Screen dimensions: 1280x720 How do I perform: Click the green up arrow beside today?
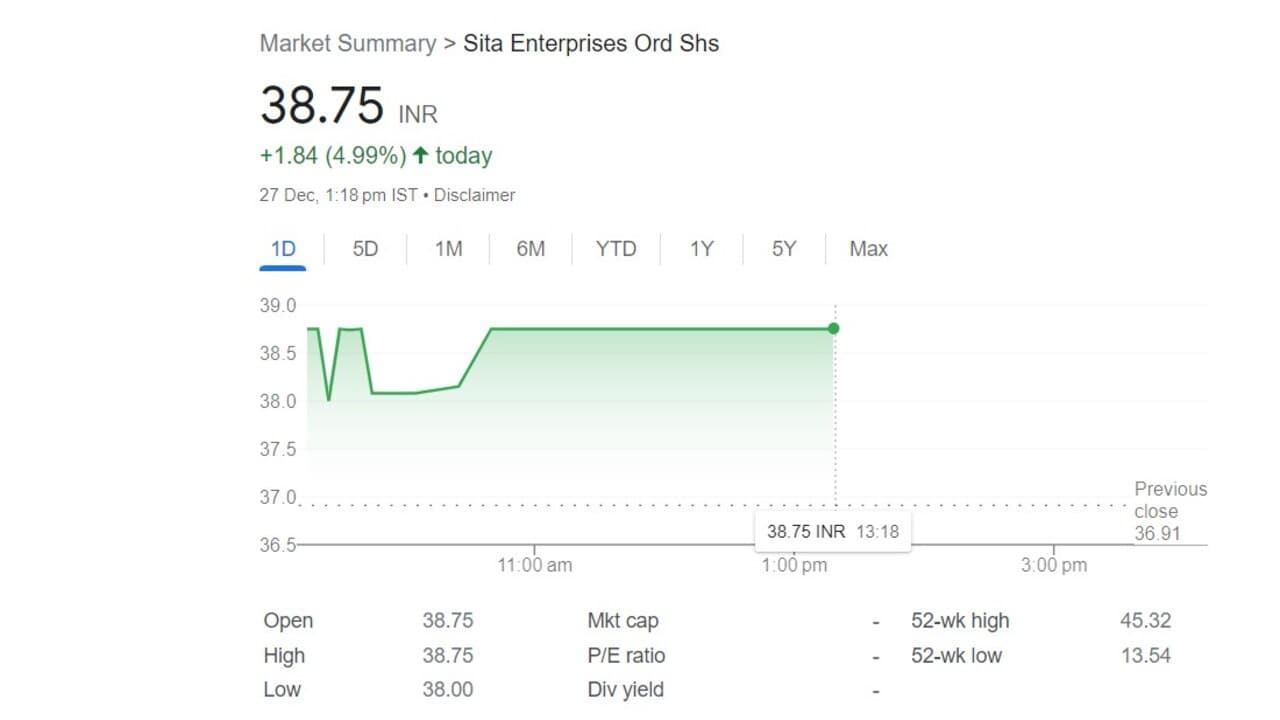click(x=420, y=156)
